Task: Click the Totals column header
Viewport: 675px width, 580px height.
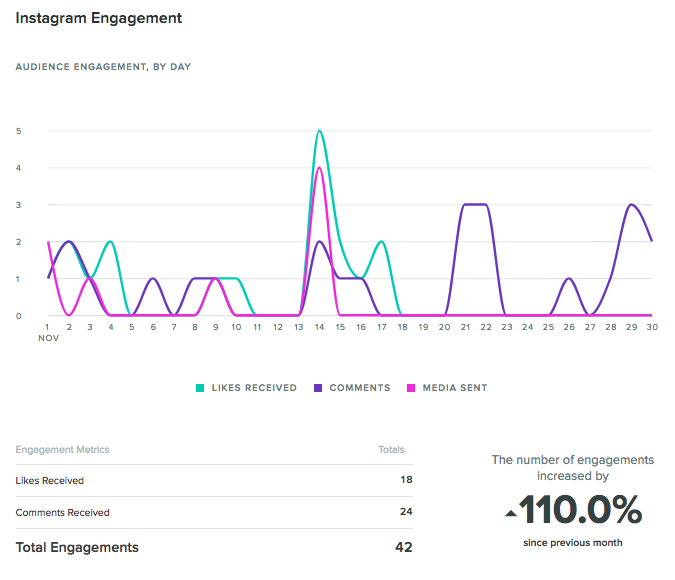Action: pos(391,450)
